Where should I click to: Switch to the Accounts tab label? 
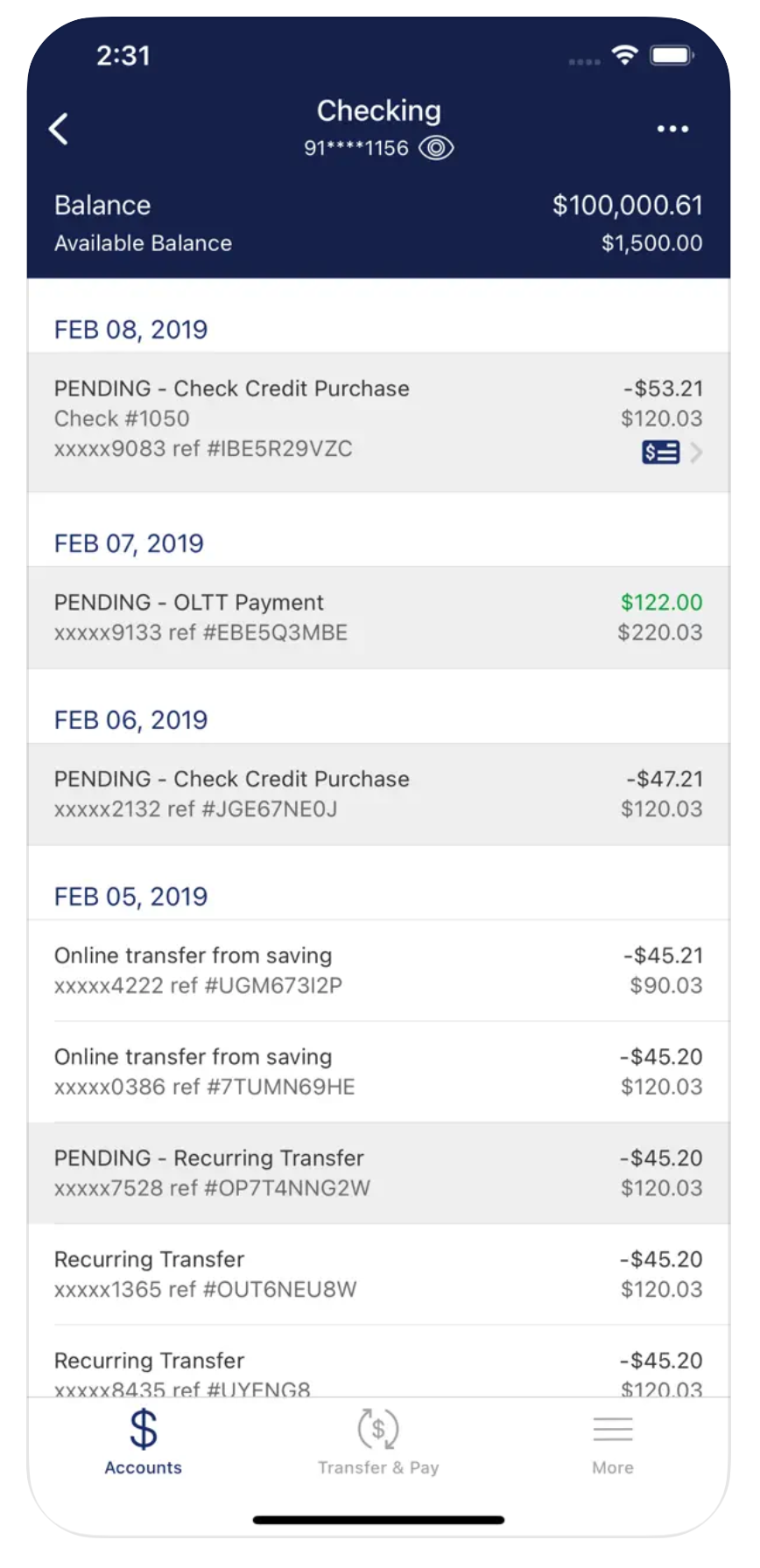[x=144, y=1467]
